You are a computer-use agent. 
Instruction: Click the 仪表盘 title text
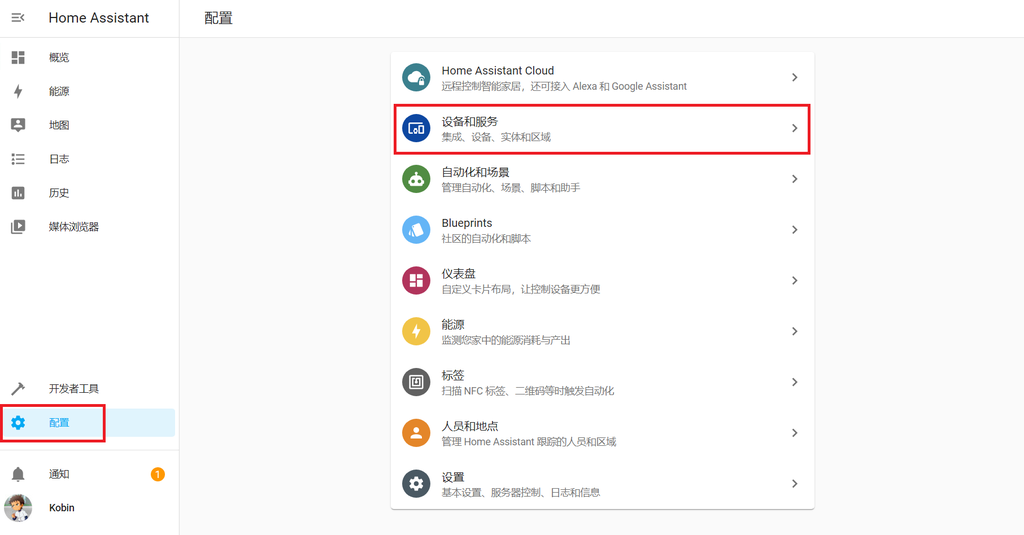(458, 274)
